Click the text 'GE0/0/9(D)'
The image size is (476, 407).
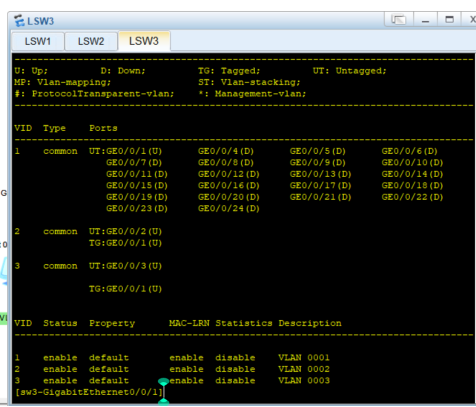tap(318, 163)
